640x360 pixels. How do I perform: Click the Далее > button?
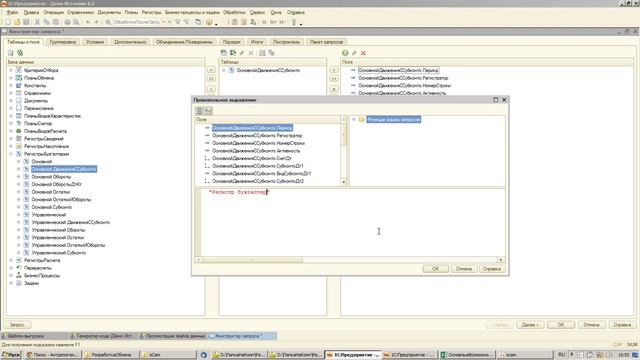(530, 325)
